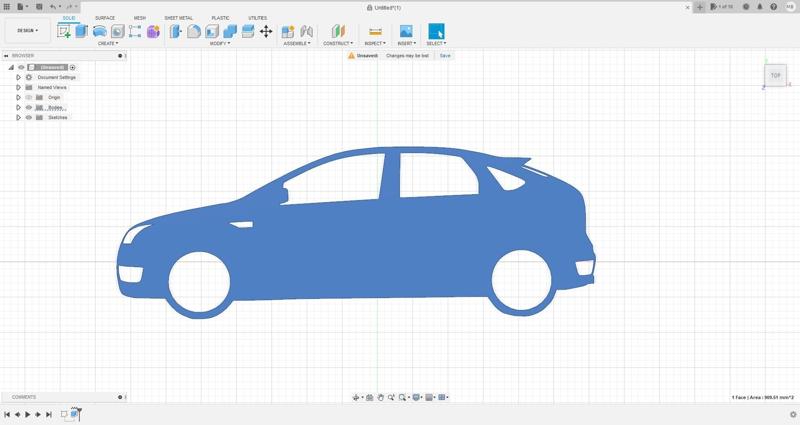Viewport: 800px width, 425px height.
Task: Click the Save link in unsaved notice
Action: pos(445,56)
